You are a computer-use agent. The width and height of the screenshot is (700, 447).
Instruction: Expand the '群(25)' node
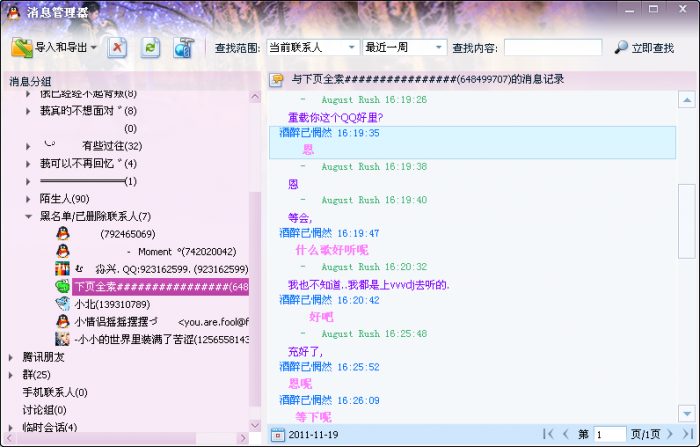[x=11, y=375]
